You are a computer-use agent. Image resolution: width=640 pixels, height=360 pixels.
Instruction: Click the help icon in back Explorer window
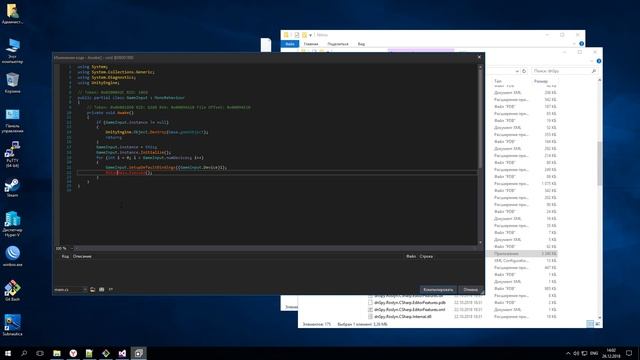click(x=581, y=44)
